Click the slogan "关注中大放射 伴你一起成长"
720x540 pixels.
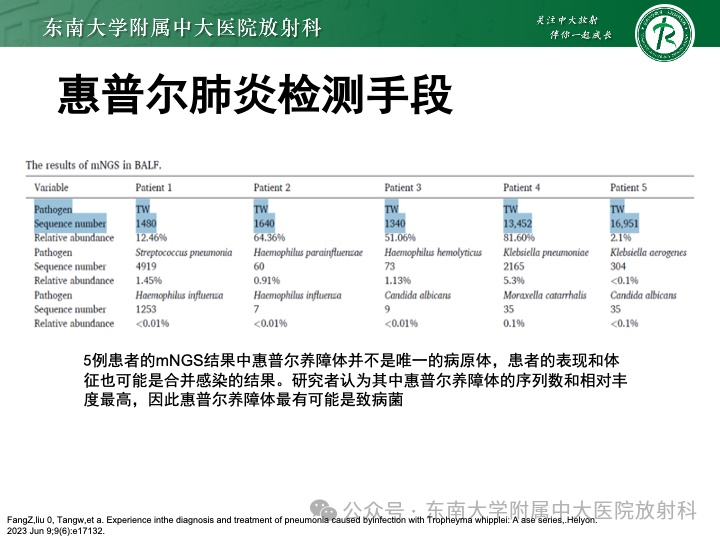(574, 28)
